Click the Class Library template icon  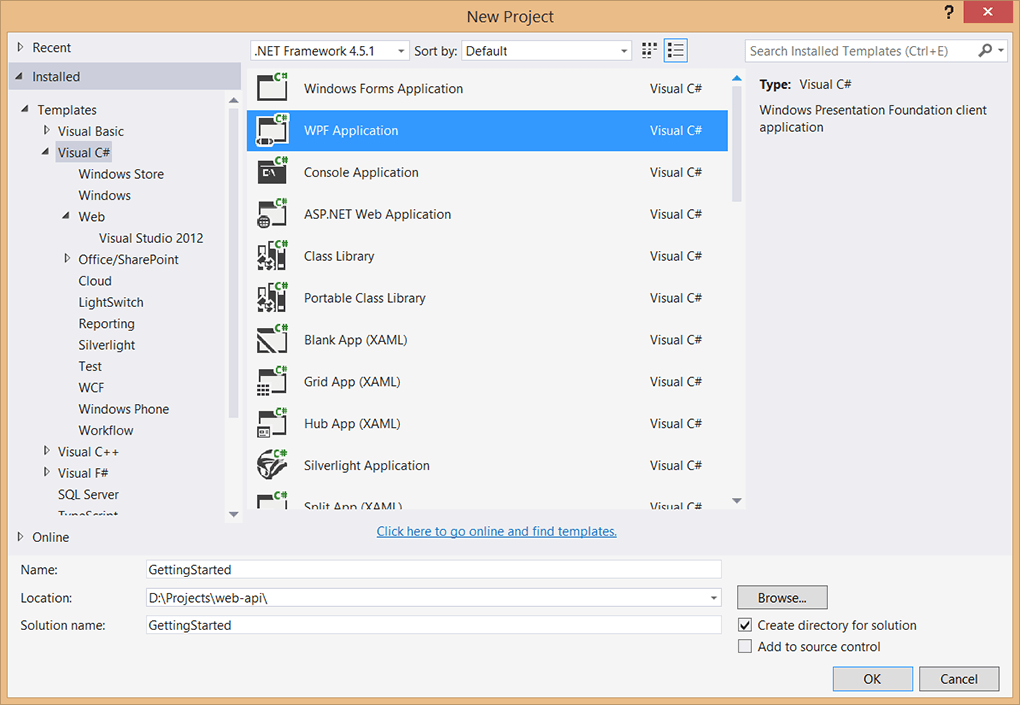tap(272, 256)
